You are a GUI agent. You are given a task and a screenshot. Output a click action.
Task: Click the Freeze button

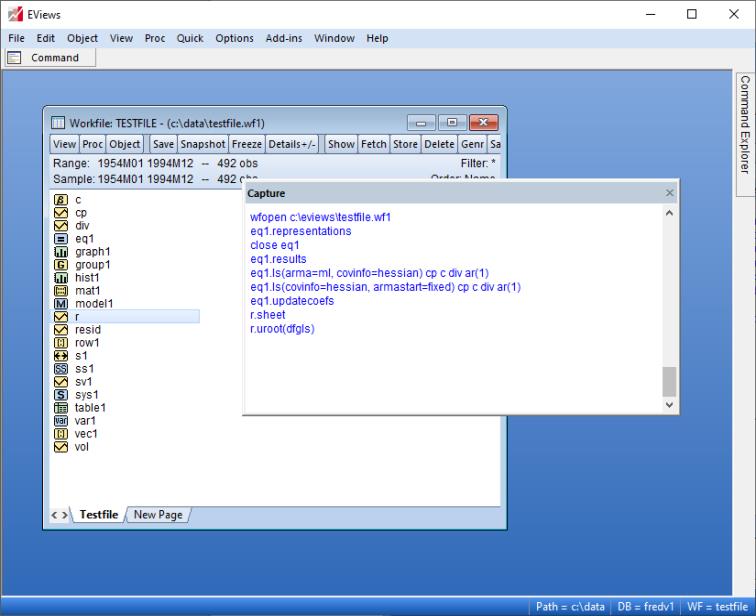[x=247, y=144]
